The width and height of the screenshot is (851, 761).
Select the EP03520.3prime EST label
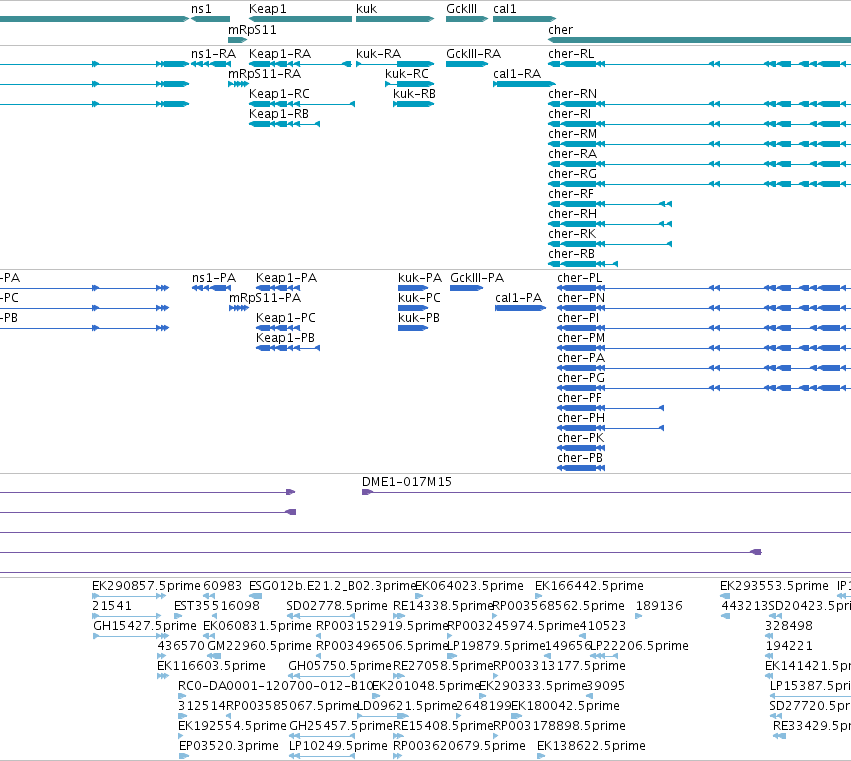(x=228, y=746)
